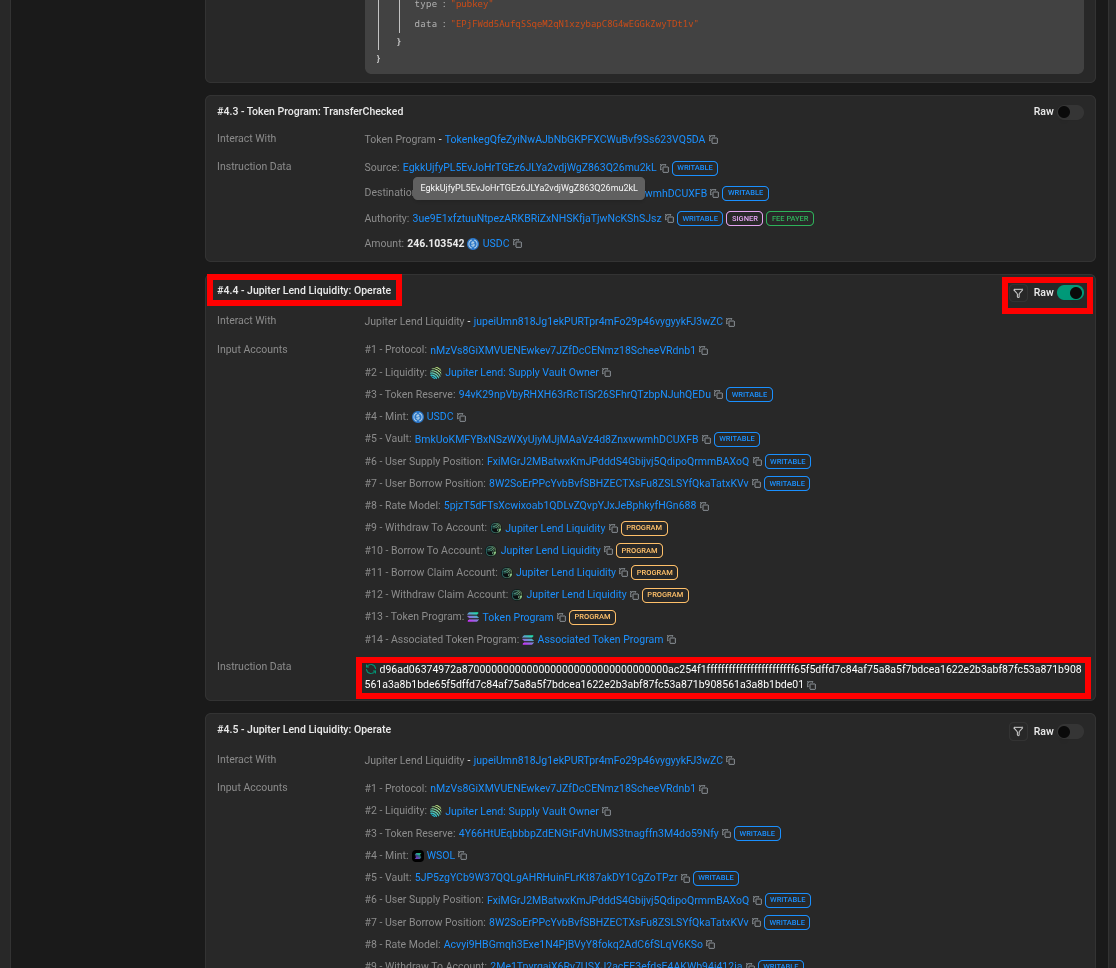Open the Tokenkeg Token Program address link
Screen dimensions: 1116x968
(574, 140)
